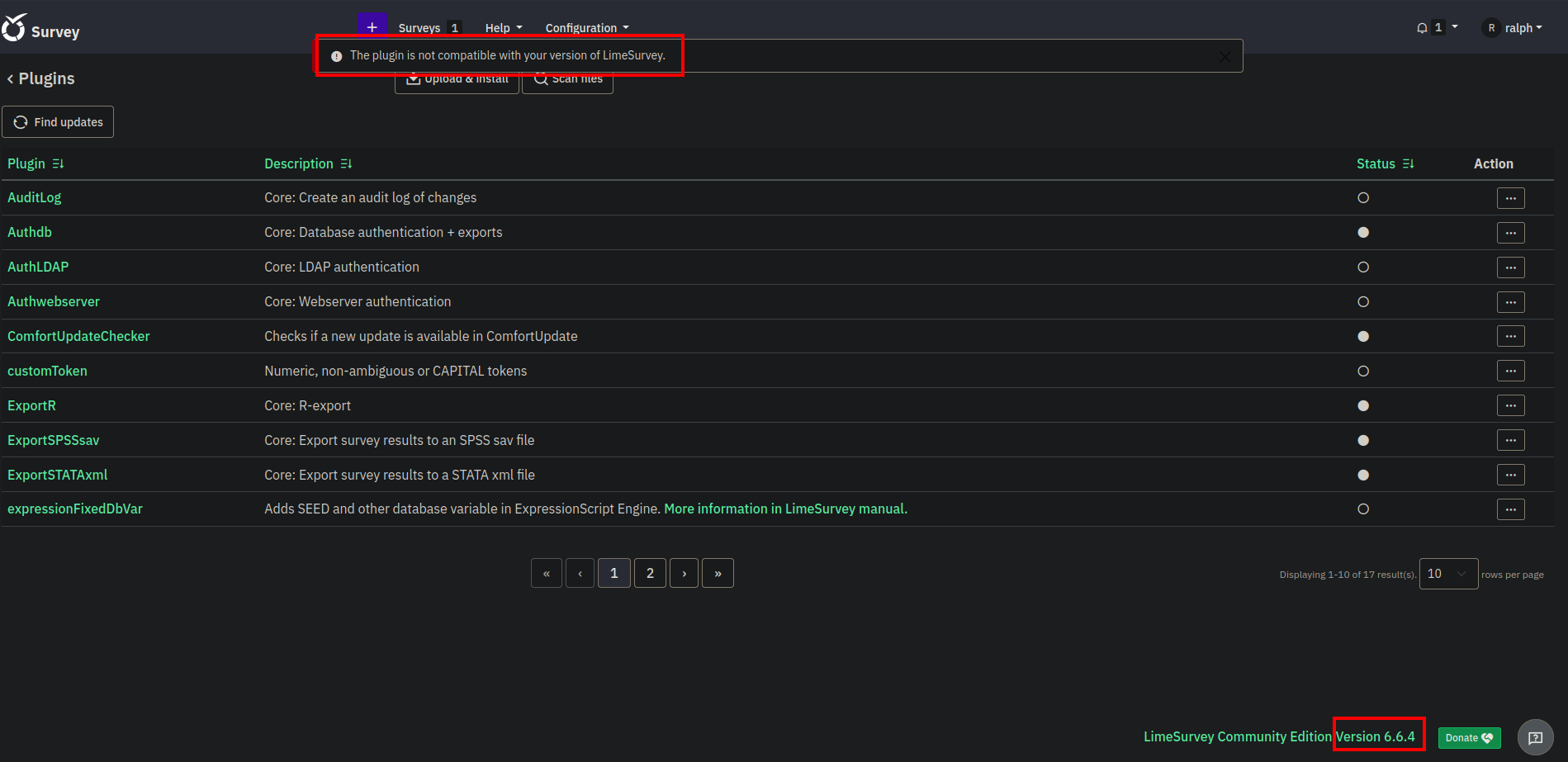The height and width of the screenshot is (762, 1568).
Task: Go back using Plugins back arrow
Action: point(10,78)
